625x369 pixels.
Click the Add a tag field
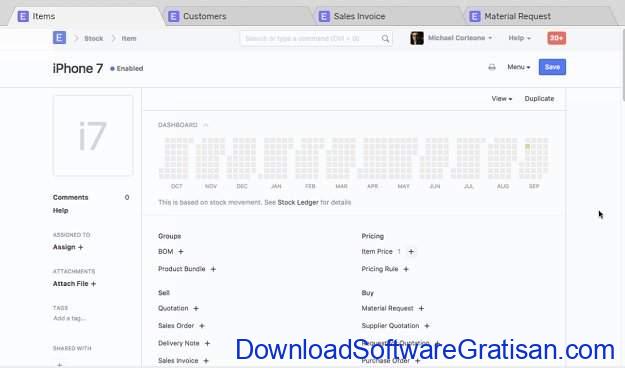coord(69,318)
